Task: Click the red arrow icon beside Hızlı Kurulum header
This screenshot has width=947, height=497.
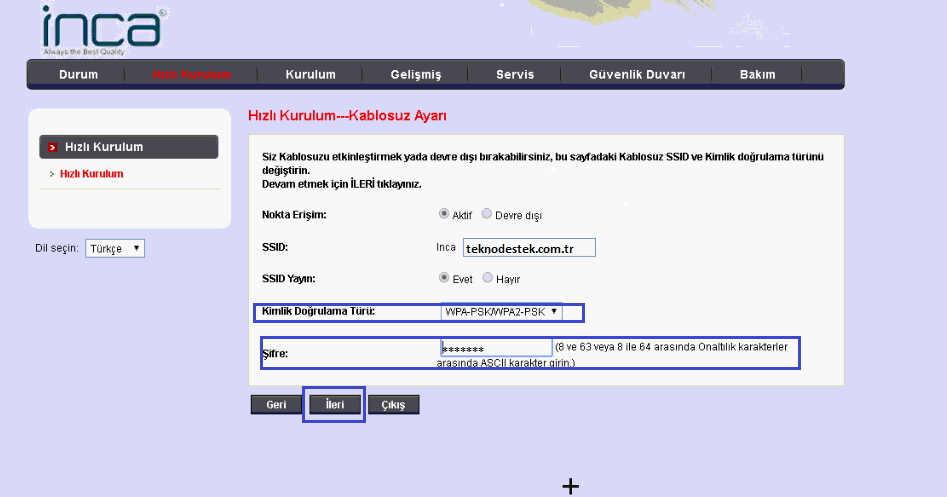Action: coord(51,147)
